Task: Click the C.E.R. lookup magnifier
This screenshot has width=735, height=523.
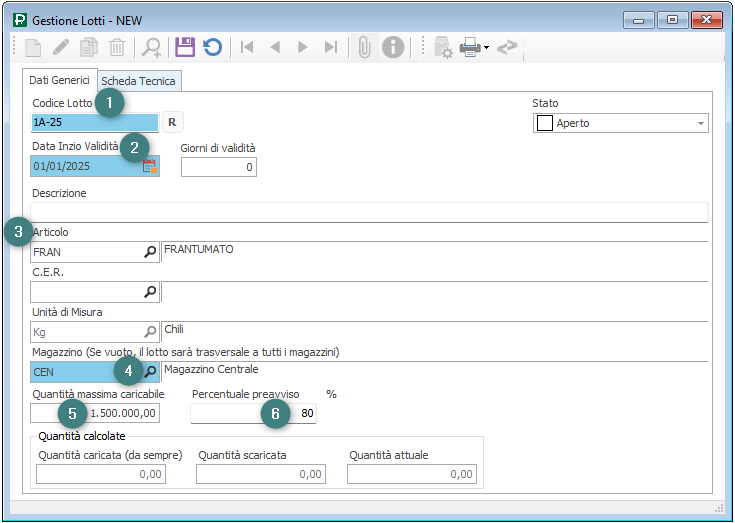Action: (x=150, y=292)
